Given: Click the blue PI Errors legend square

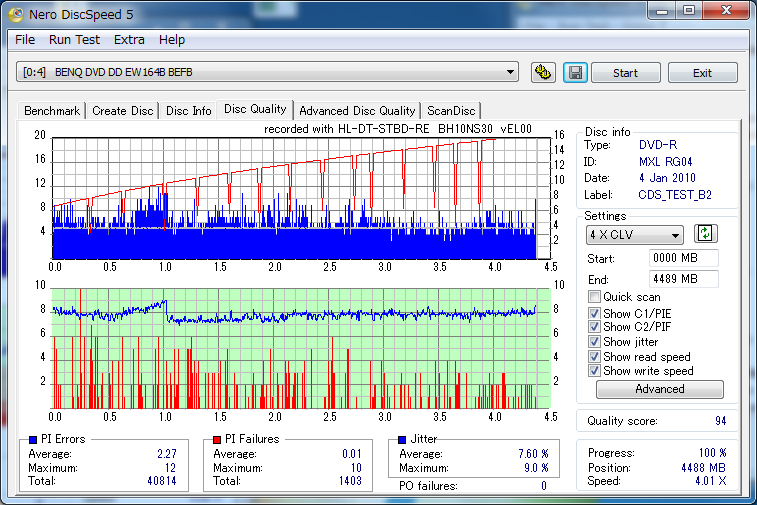Looking at the screenshot, I should pos(33,439).
